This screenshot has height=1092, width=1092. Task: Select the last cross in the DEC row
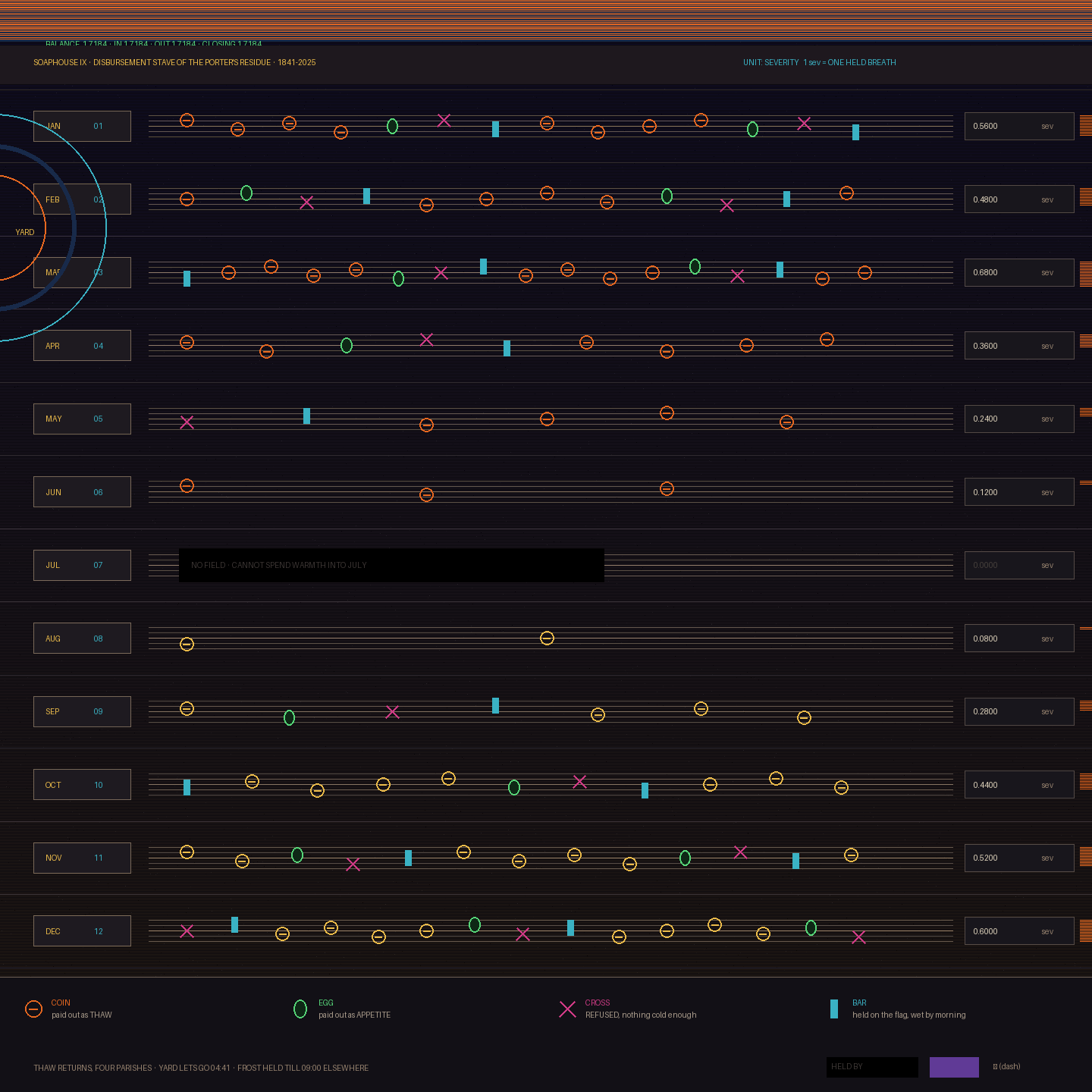pos(858,937)
